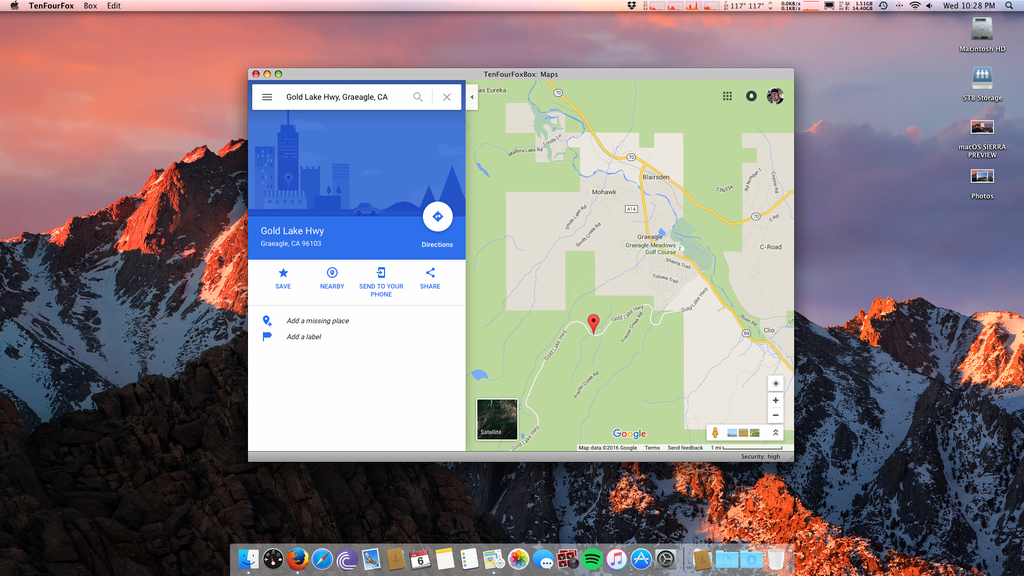1024x576 pixels.
Task: Expand the imagery strip with double chevron
Action: [775, 432]
